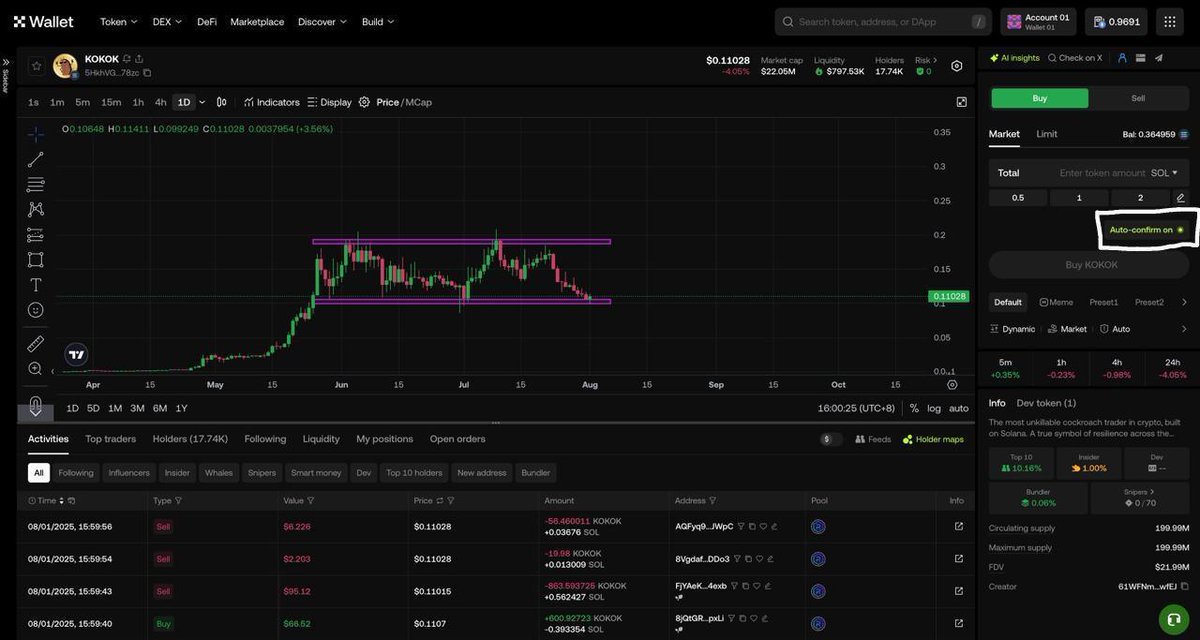1200x640 pixels.
Task: Select the rectangle shape tool
Action: tap(35, 260)
